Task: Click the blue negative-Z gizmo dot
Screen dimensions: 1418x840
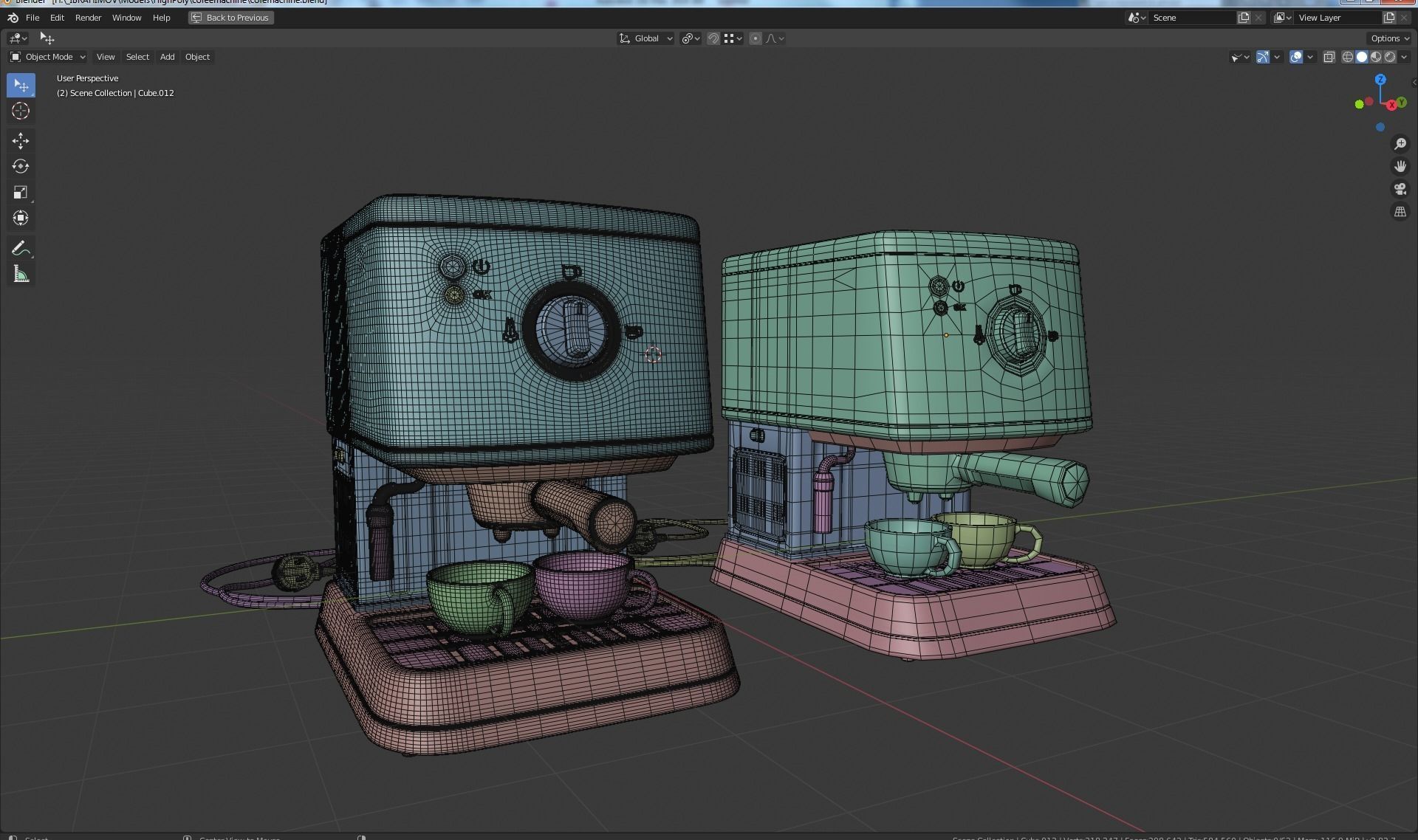Action: coord(1380,128)
